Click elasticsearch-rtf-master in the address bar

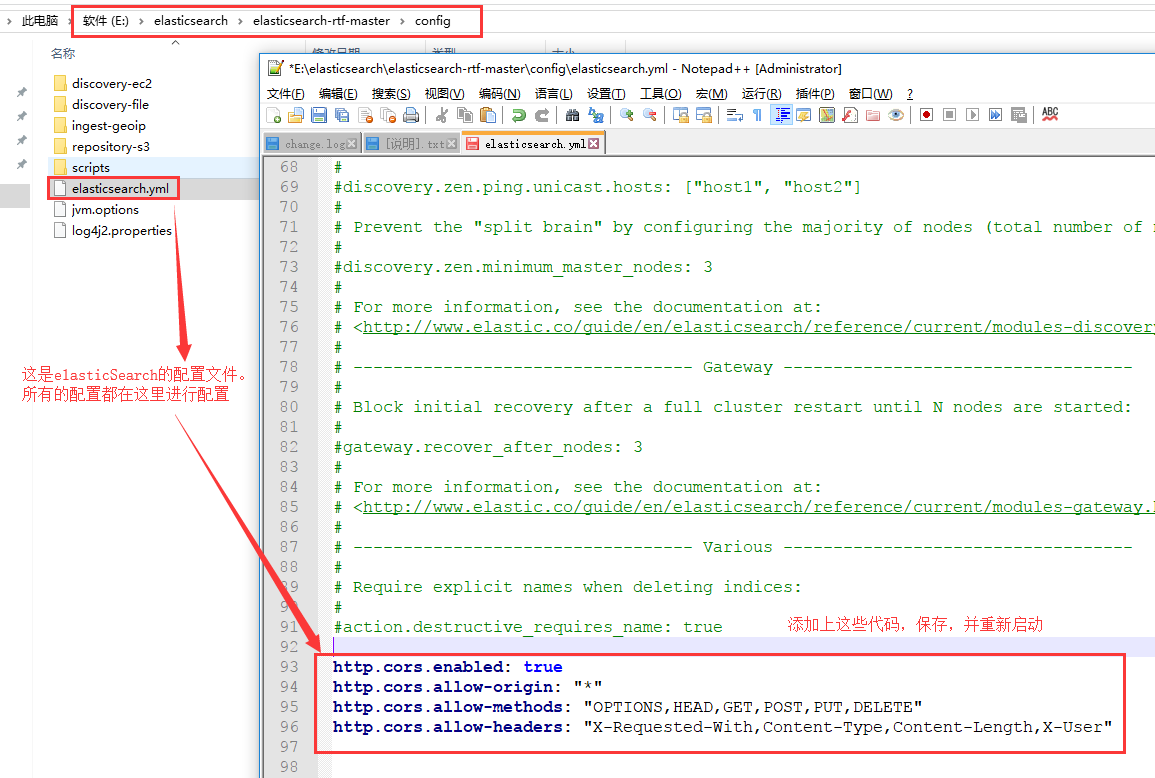(x=321, y=20)
